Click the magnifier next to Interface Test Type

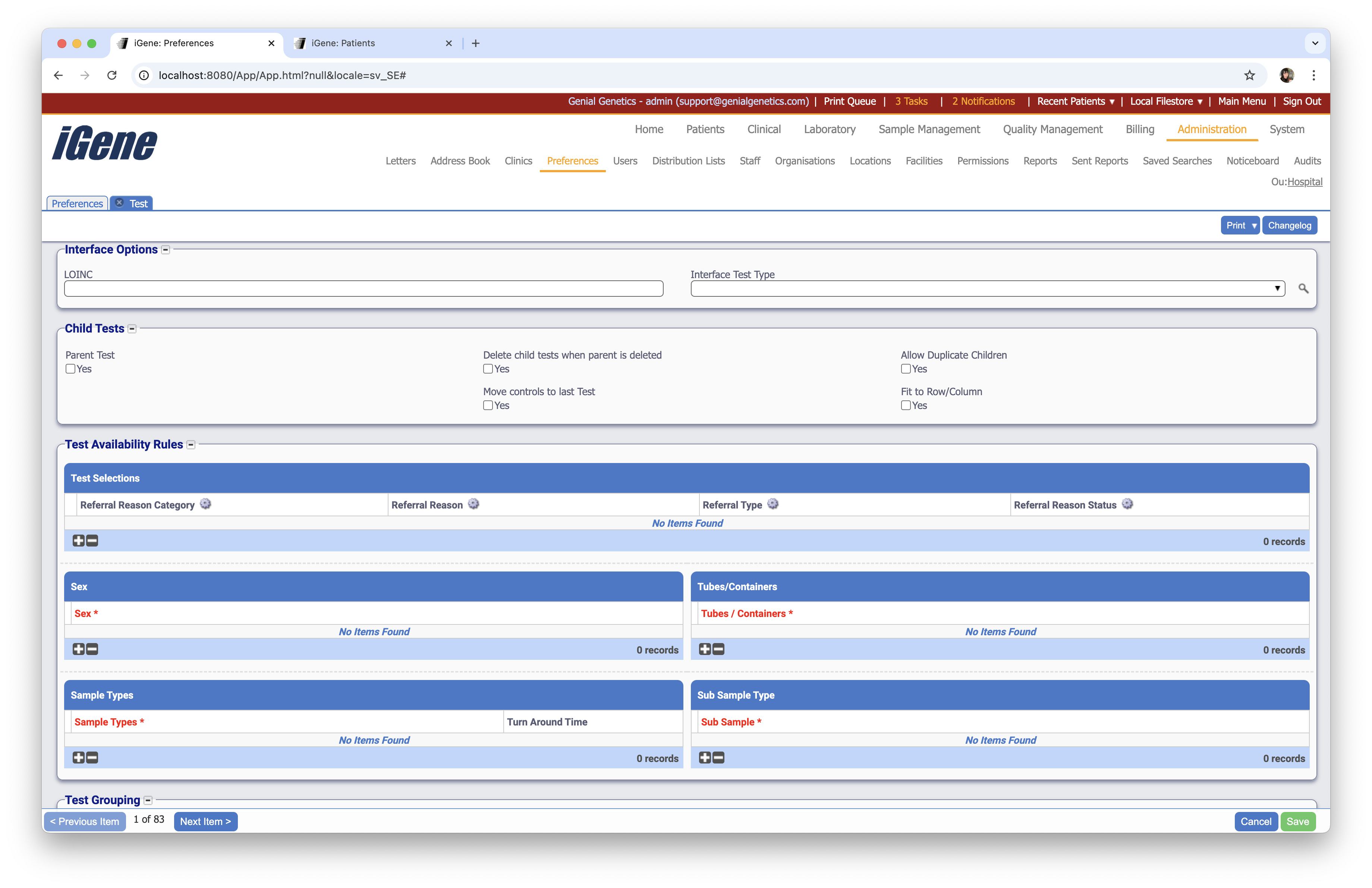(1303, 288)
